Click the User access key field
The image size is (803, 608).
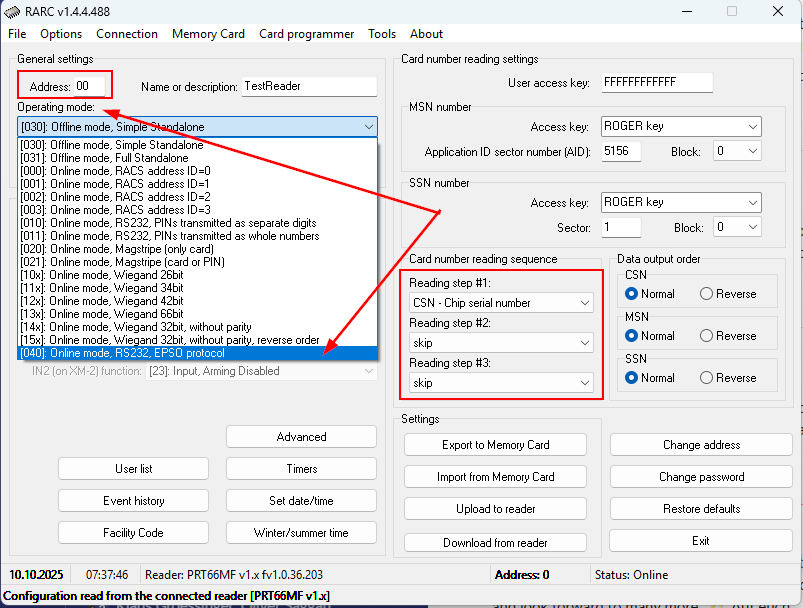tap(657, 82)
